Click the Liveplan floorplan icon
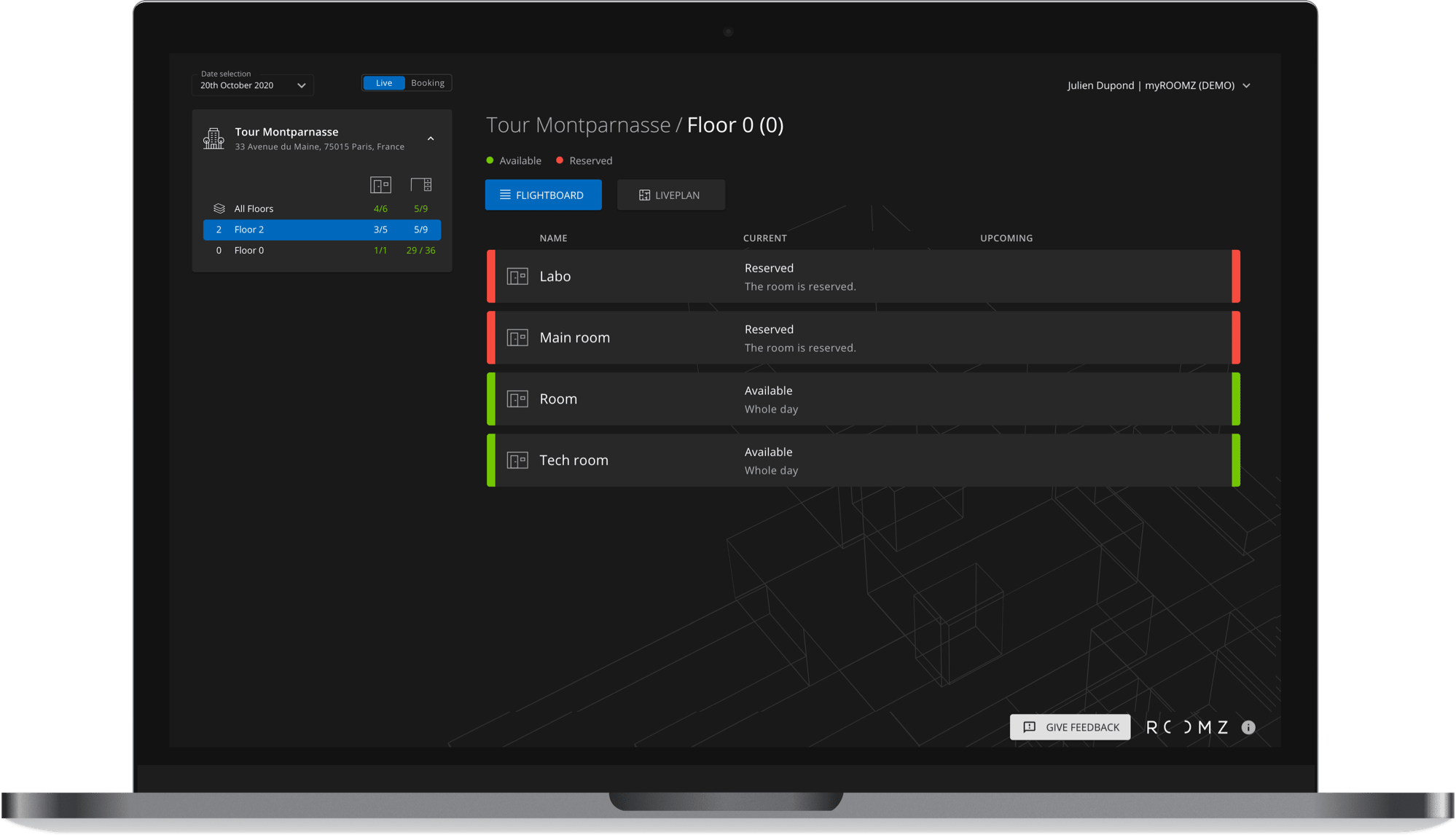The image size is (1456, 835). 644,195
